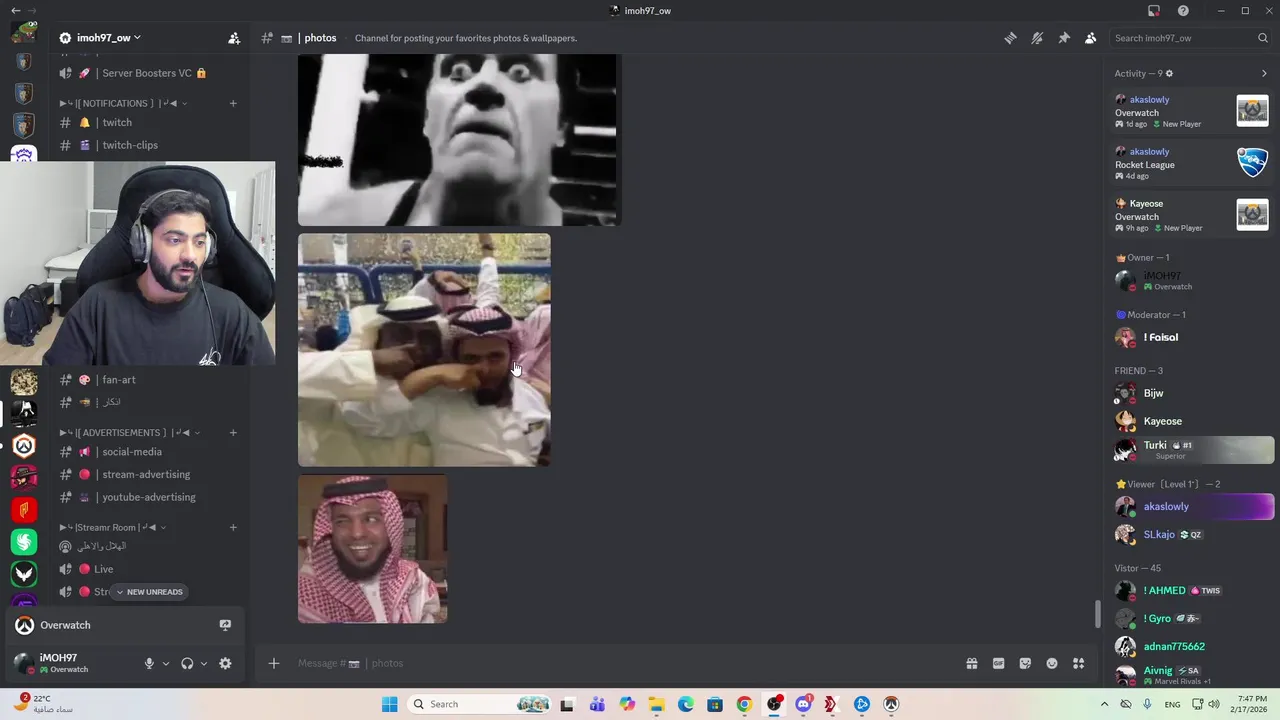Open the Help question mark icon
This screenshot has height=720, width=1280.
pyautogui.click(x=1183, y=11)
